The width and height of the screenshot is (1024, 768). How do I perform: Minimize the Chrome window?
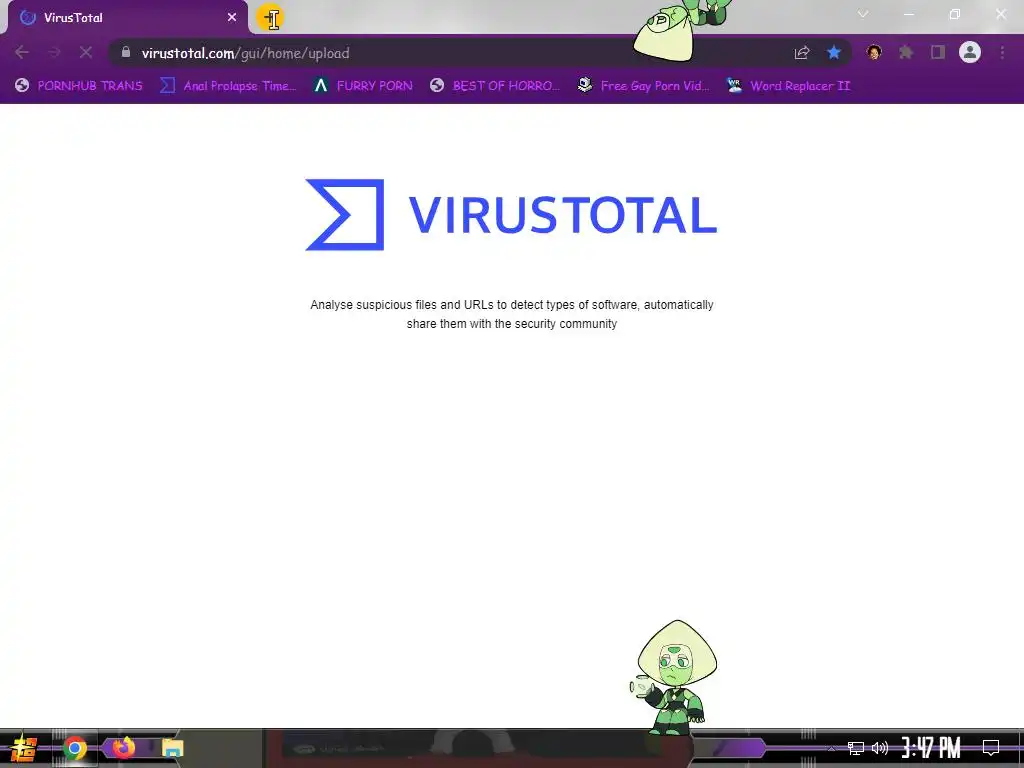[909, 14]
